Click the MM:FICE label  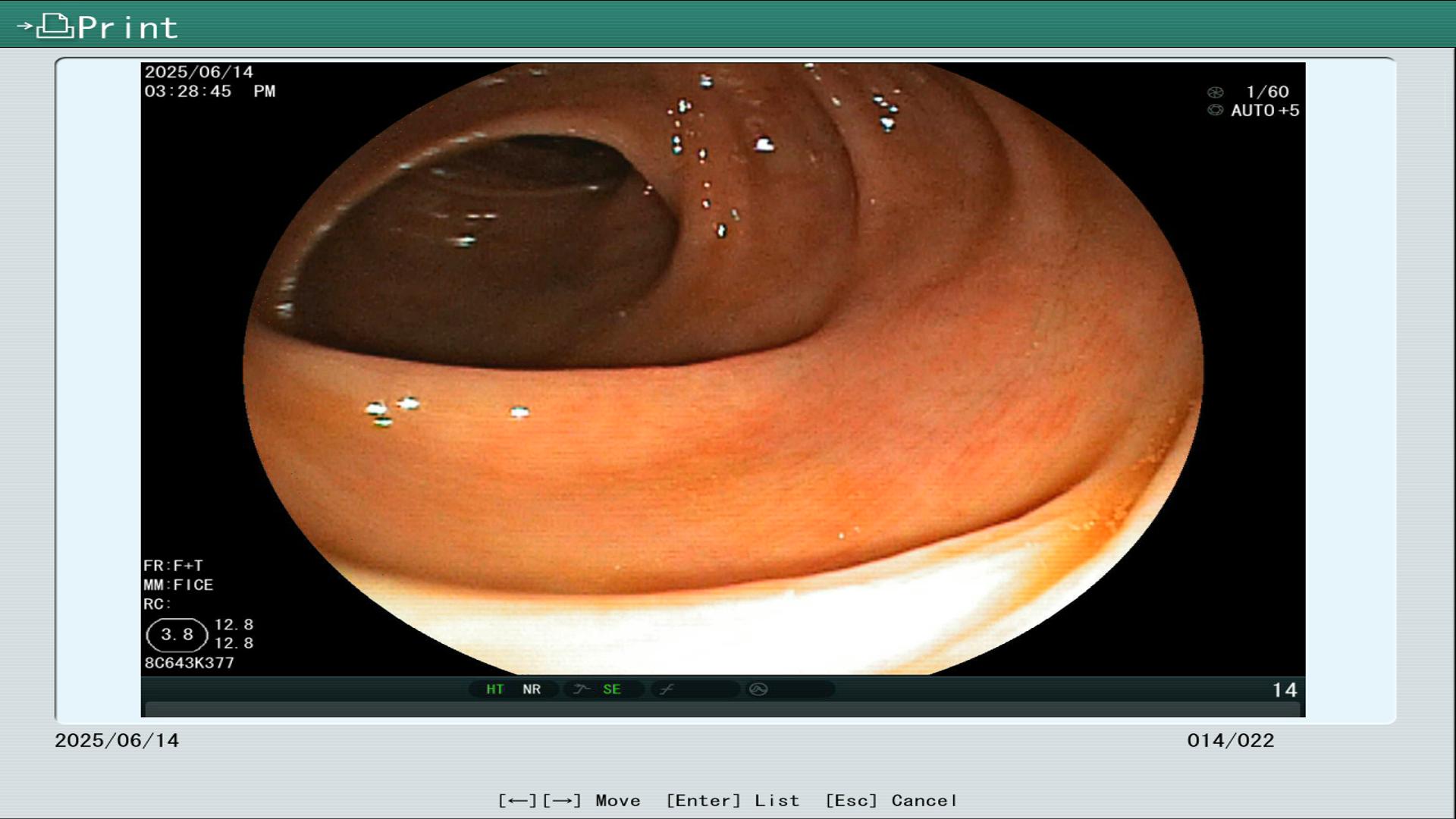tap(178, 585)
